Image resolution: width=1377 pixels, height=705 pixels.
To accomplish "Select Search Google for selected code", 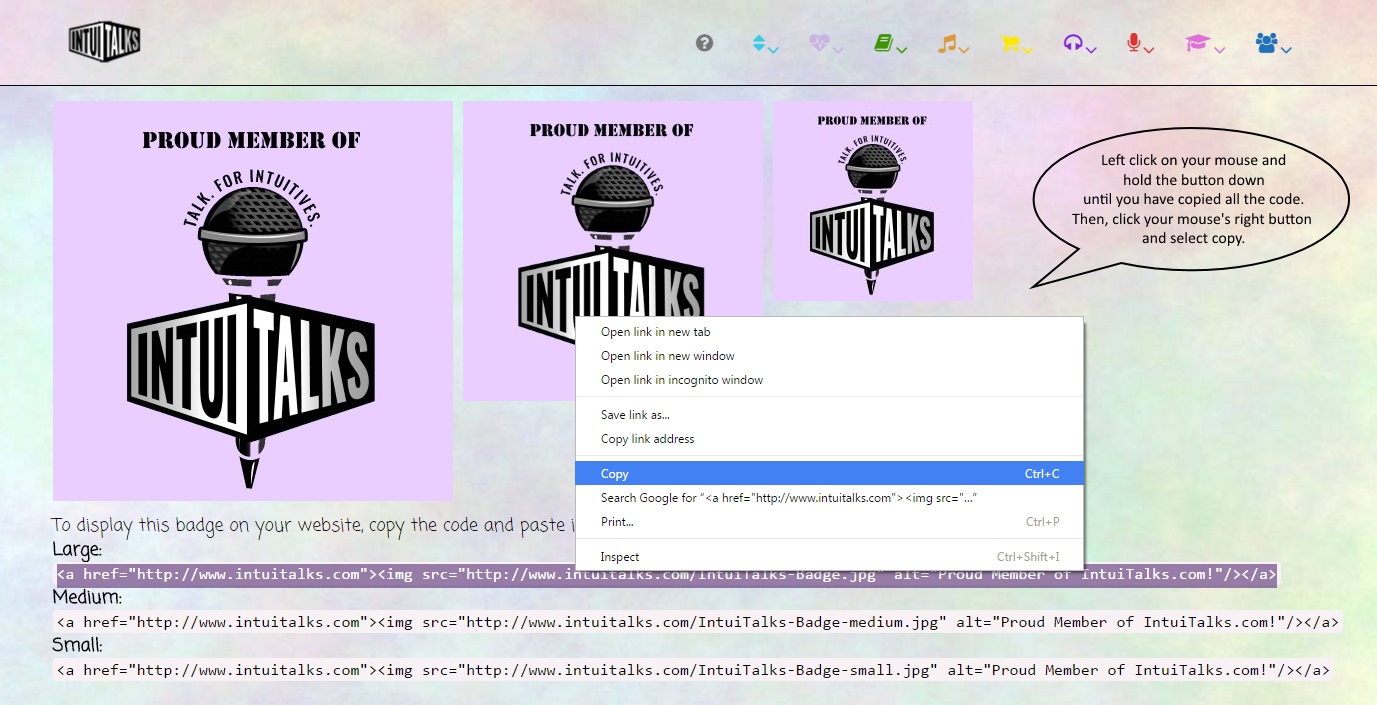I will click(x=830, y=498).
